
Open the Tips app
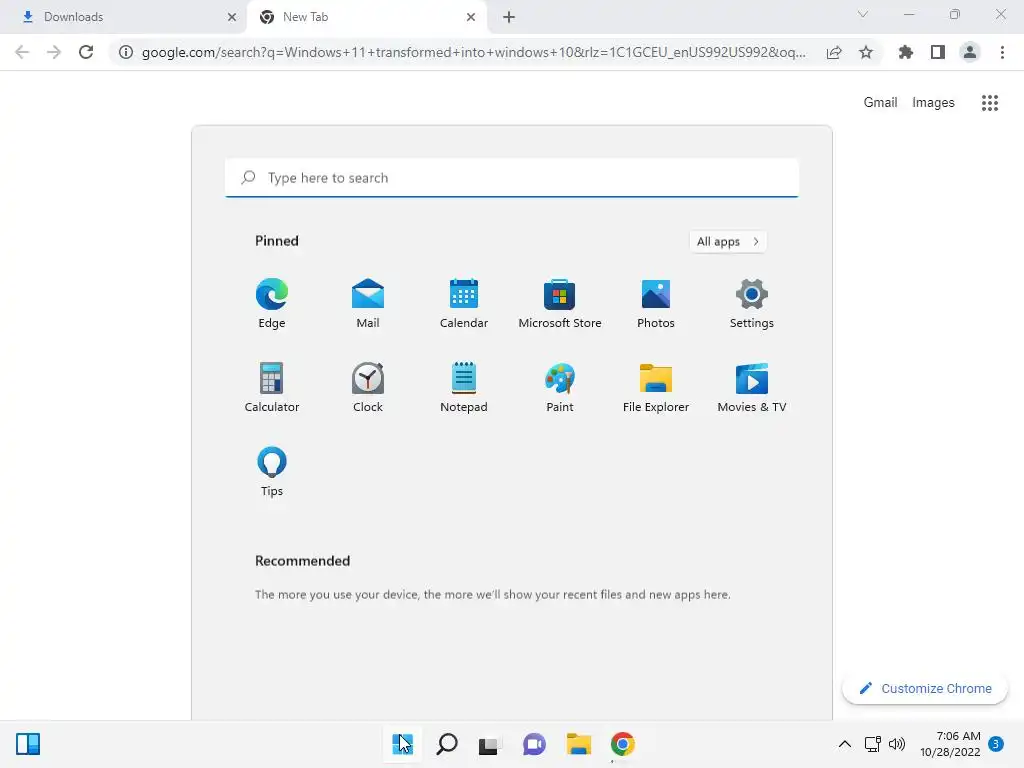point(272,472)
